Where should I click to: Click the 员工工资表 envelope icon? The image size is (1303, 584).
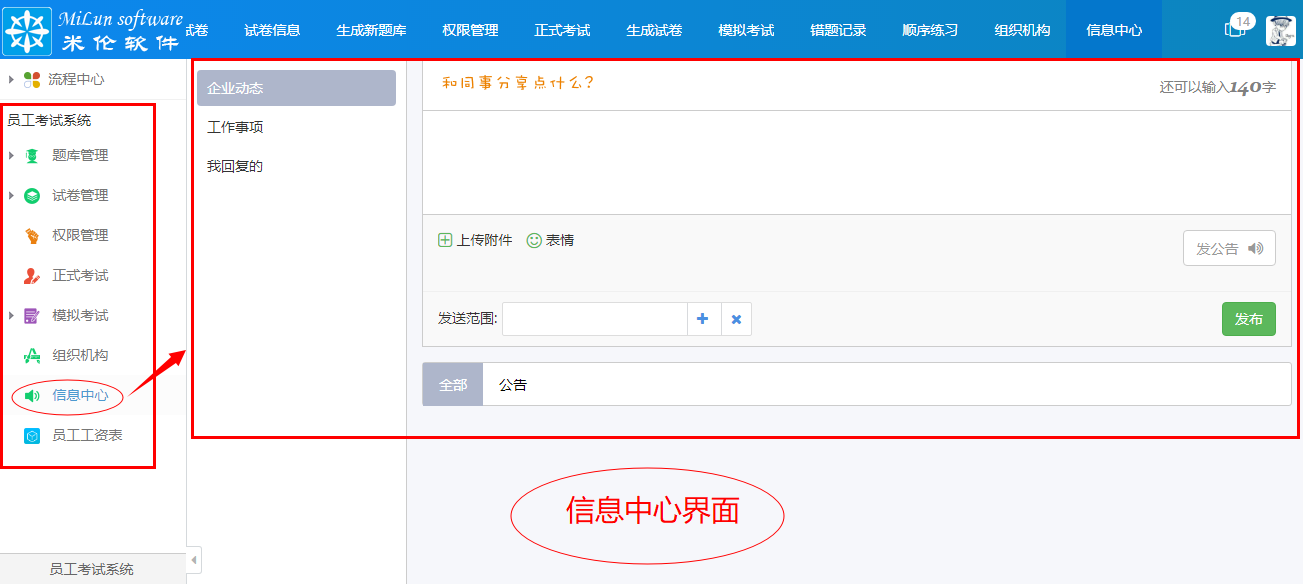[31, 436]
